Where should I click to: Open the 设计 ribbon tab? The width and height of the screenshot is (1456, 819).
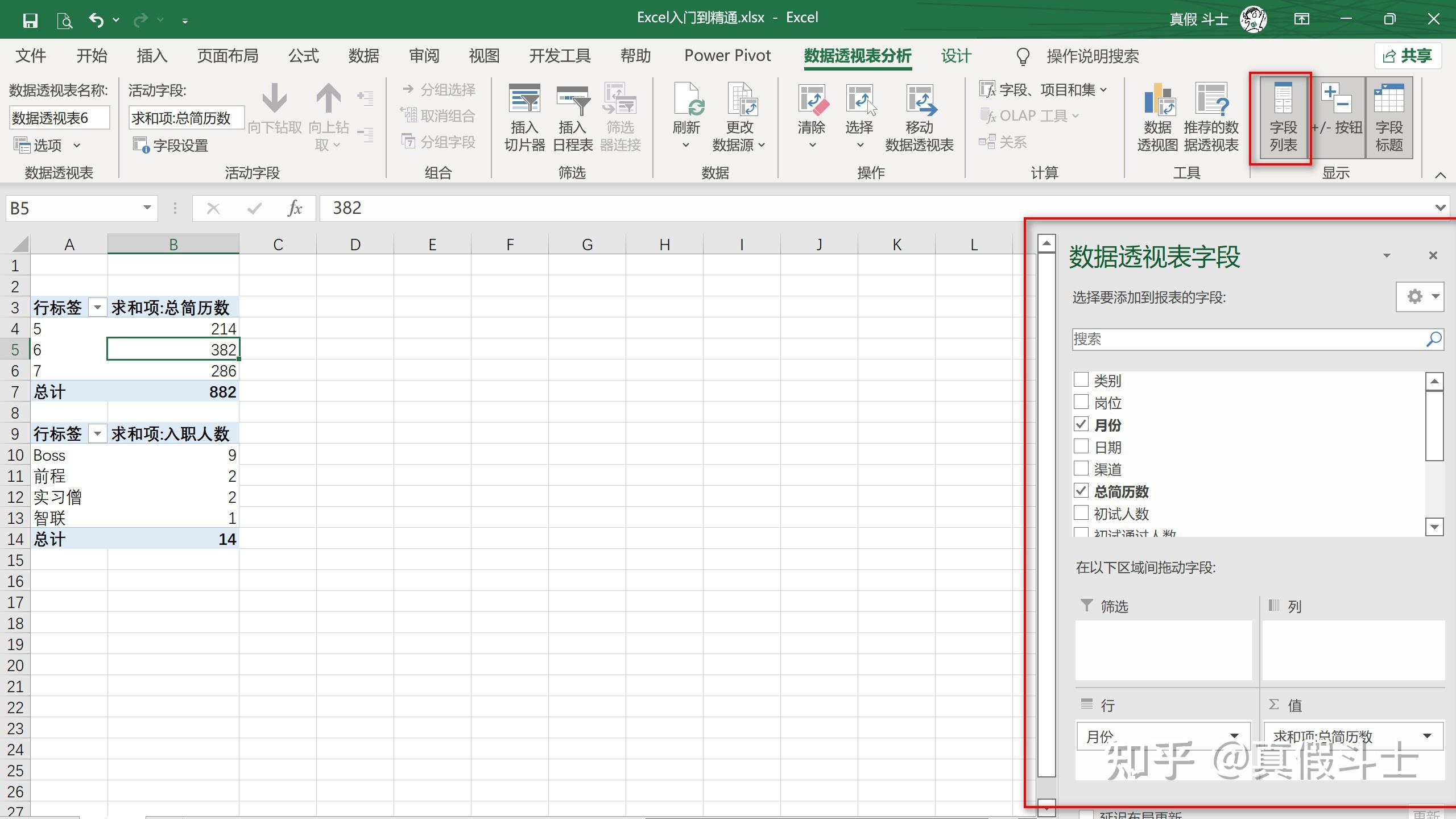955,56
